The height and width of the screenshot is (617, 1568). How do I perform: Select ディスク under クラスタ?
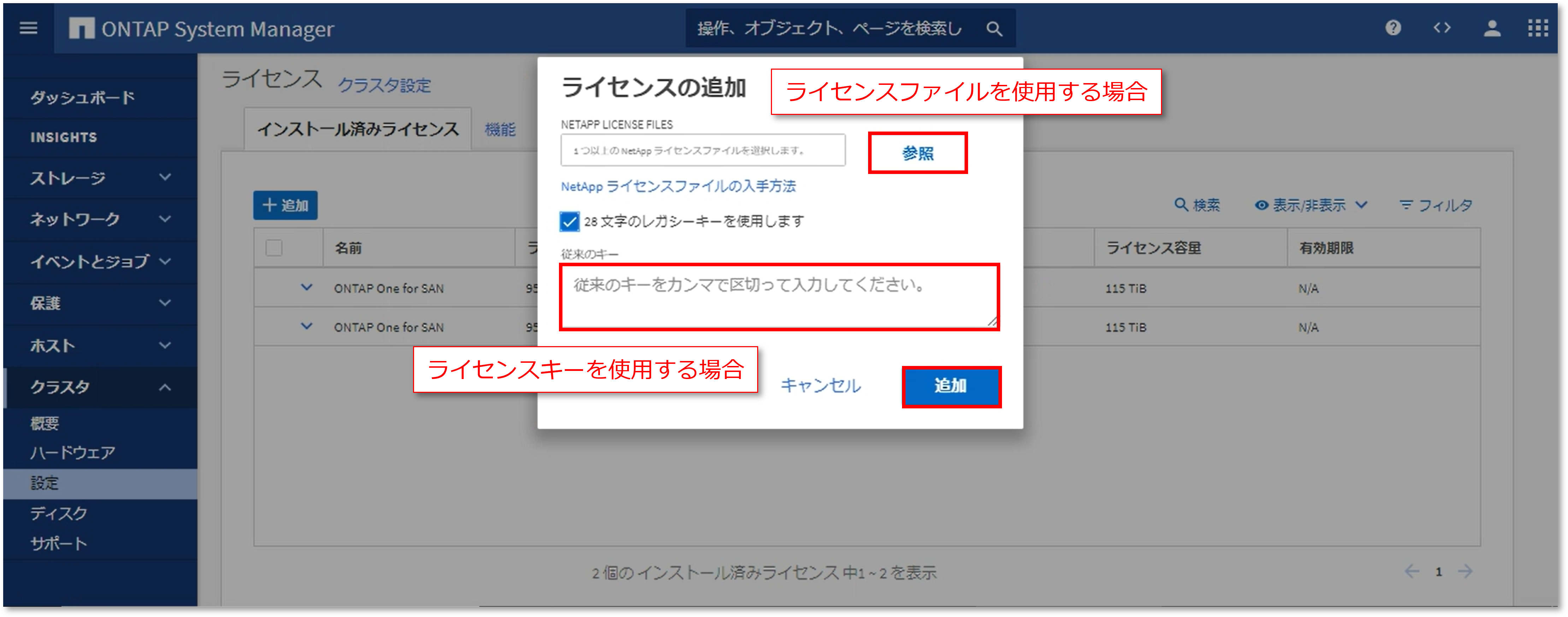(x=59, y=513)
